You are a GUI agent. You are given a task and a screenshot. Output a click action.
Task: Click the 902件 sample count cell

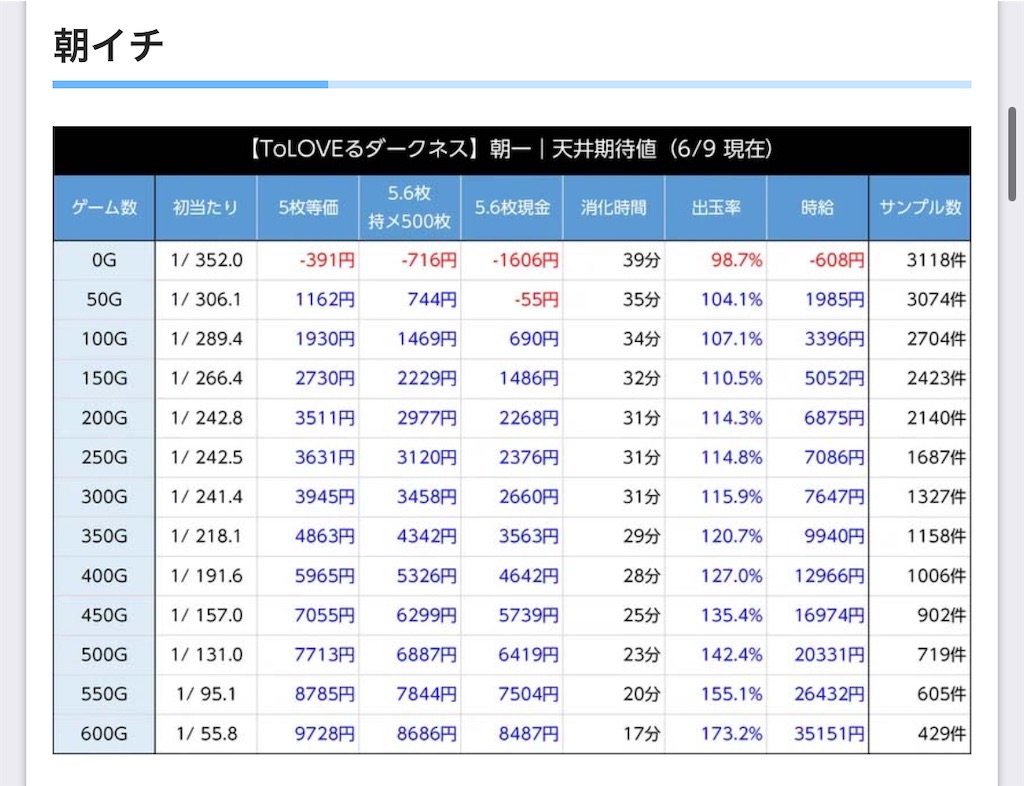click(x=920, y=615)
